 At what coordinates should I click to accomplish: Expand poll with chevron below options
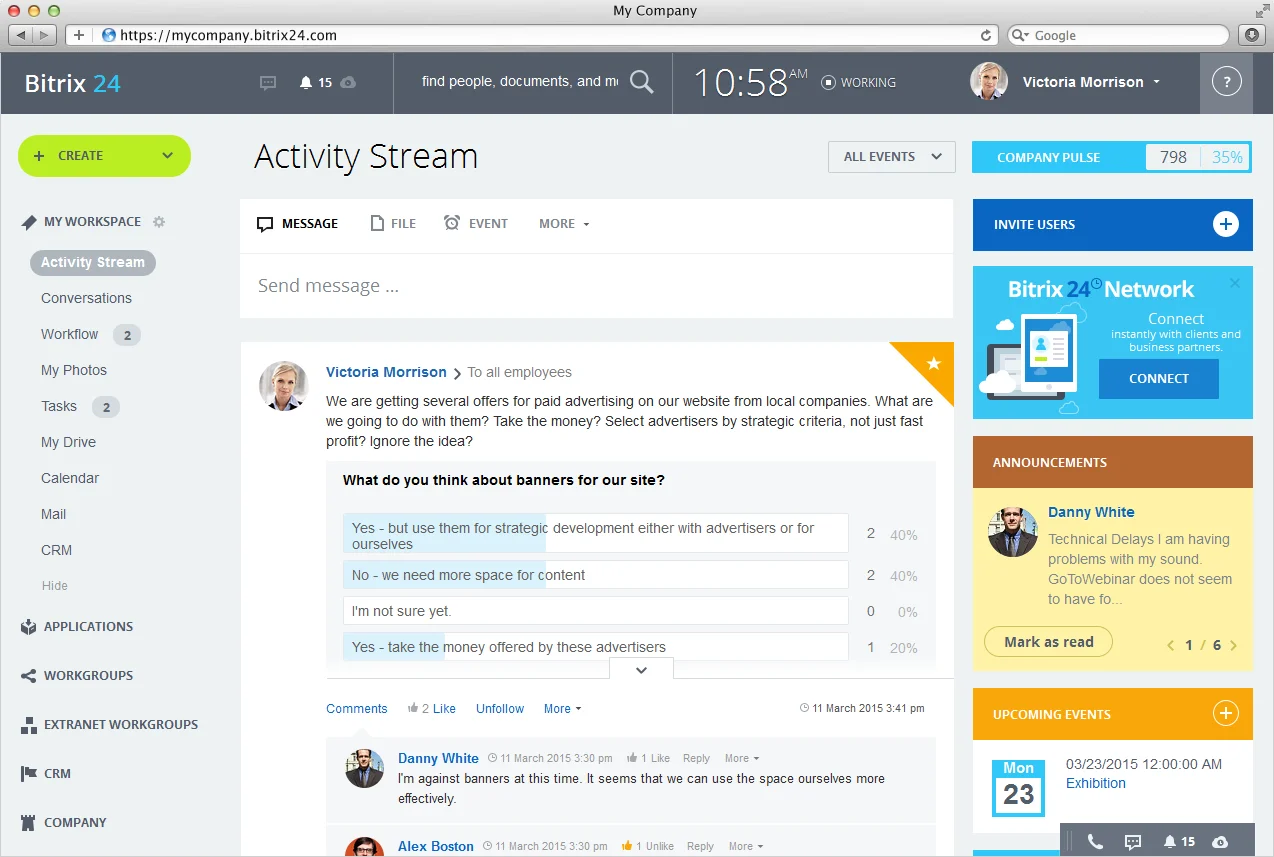pos(641,670)
